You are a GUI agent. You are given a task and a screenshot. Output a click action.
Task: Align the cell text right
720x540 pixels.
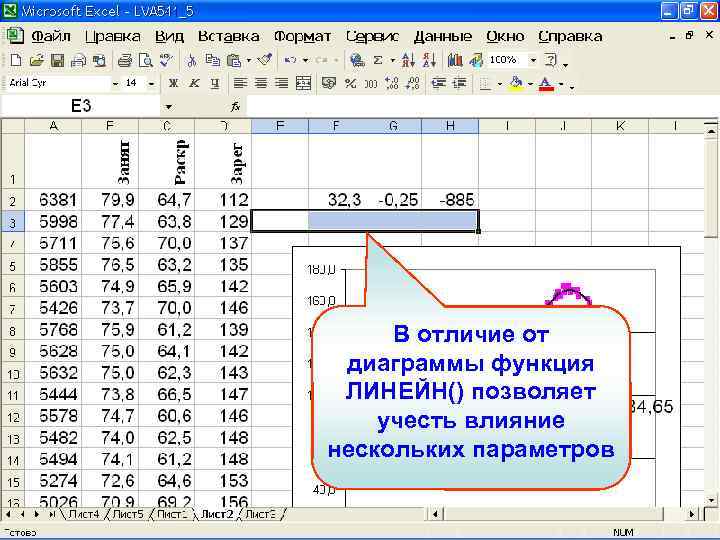tap(281, 83)
